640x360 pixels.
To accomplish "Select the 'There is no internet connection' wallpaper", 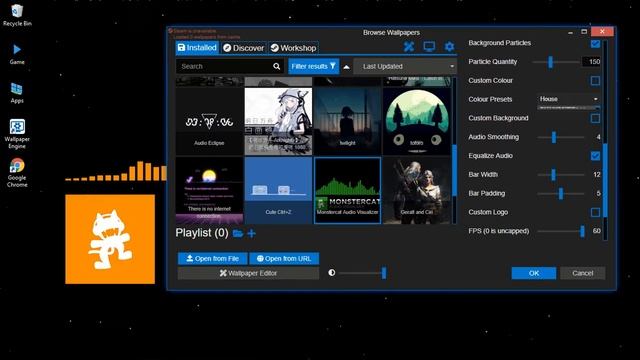I will pyautogui.click(x=209, y=191).
